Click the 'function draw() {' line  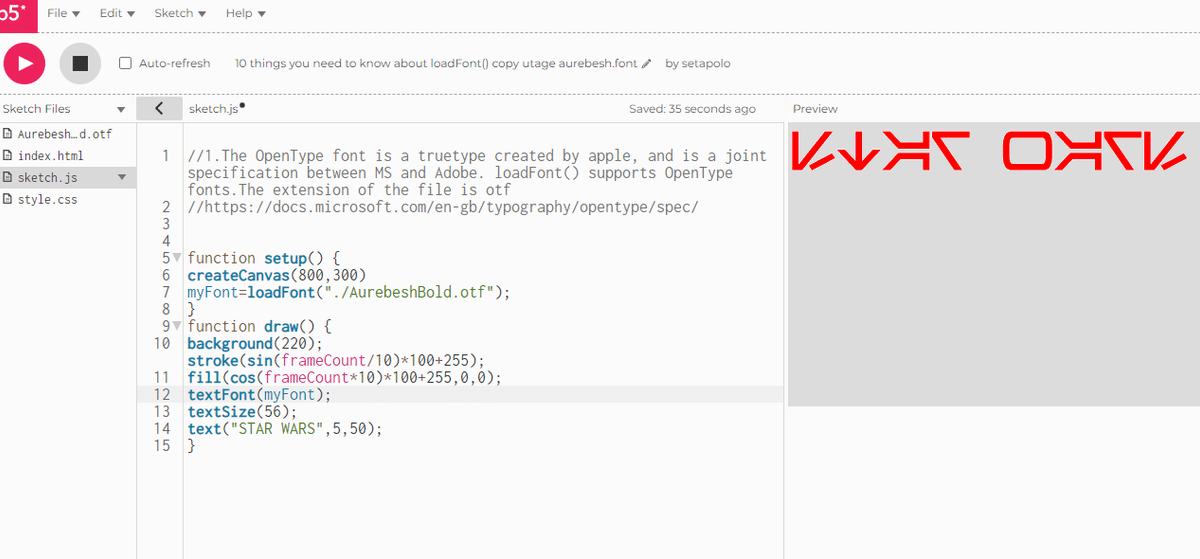pos(259,326)
